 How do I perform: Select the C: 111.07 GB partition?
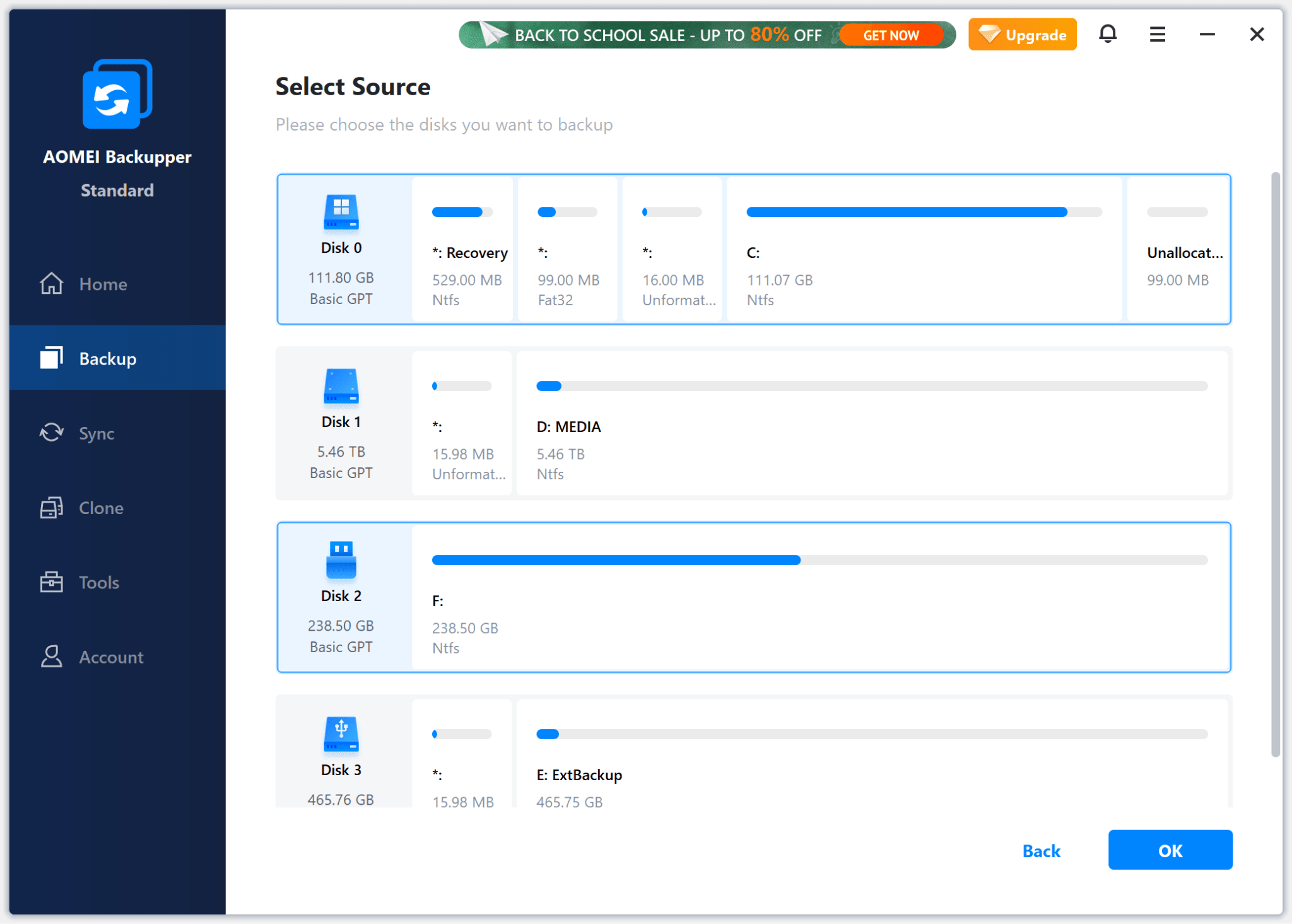click(x=924, y=249)
